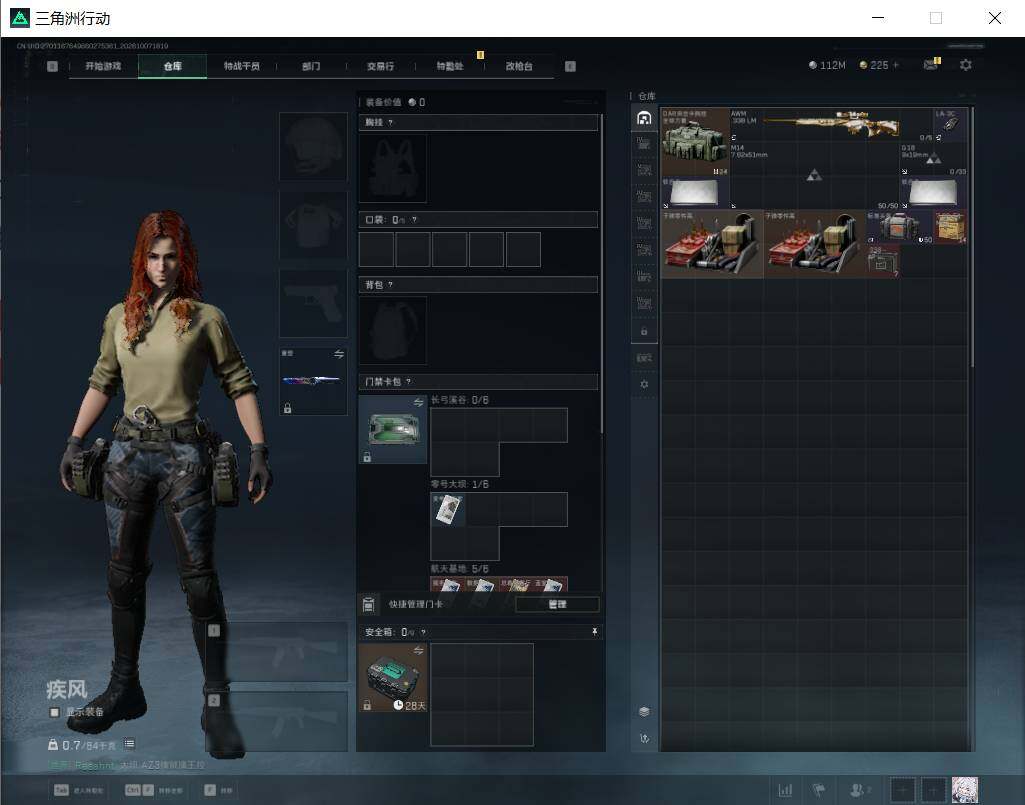The width and height of the screenshot is (1025, 805).
Task: Click the equipment panel vertical scrollbar
Action: click(x=601, y=273)
